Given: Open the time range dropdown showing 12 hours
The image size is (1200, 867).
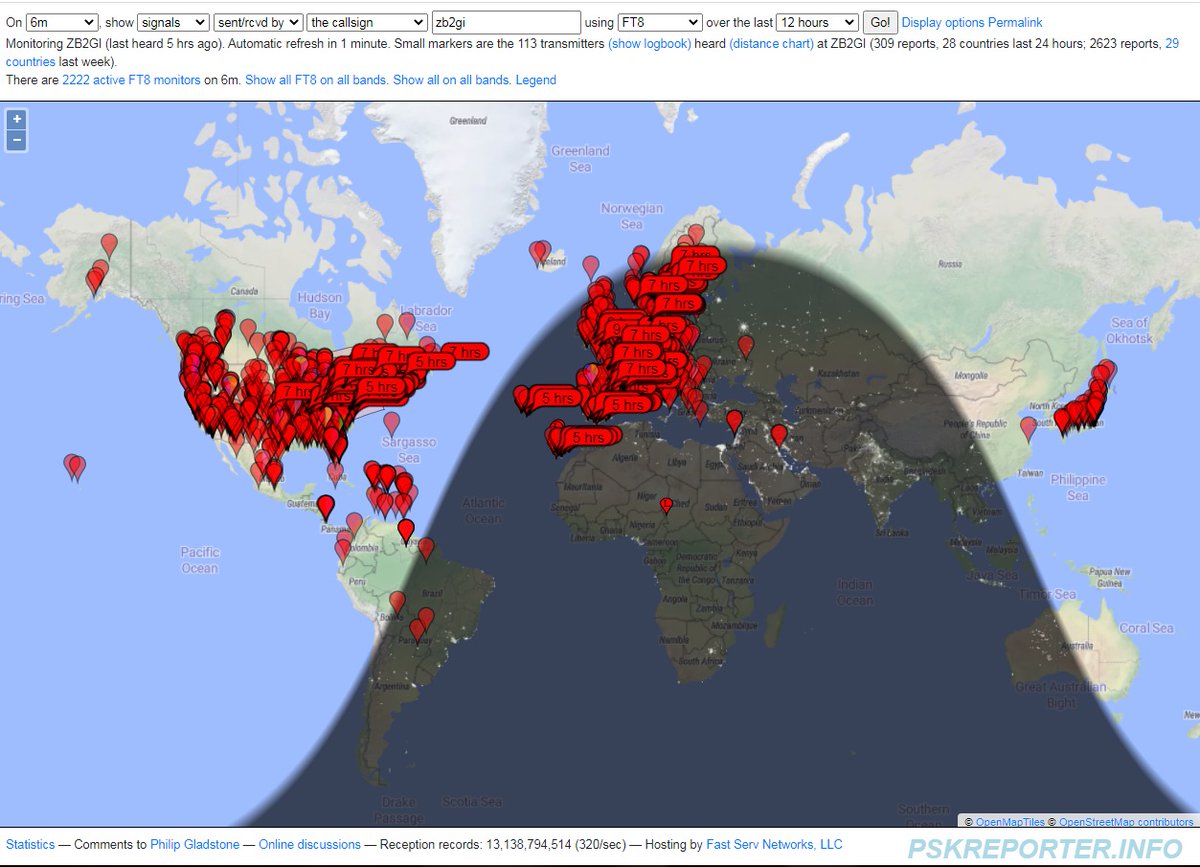Looking at the screenshot, I should point(818,22).
